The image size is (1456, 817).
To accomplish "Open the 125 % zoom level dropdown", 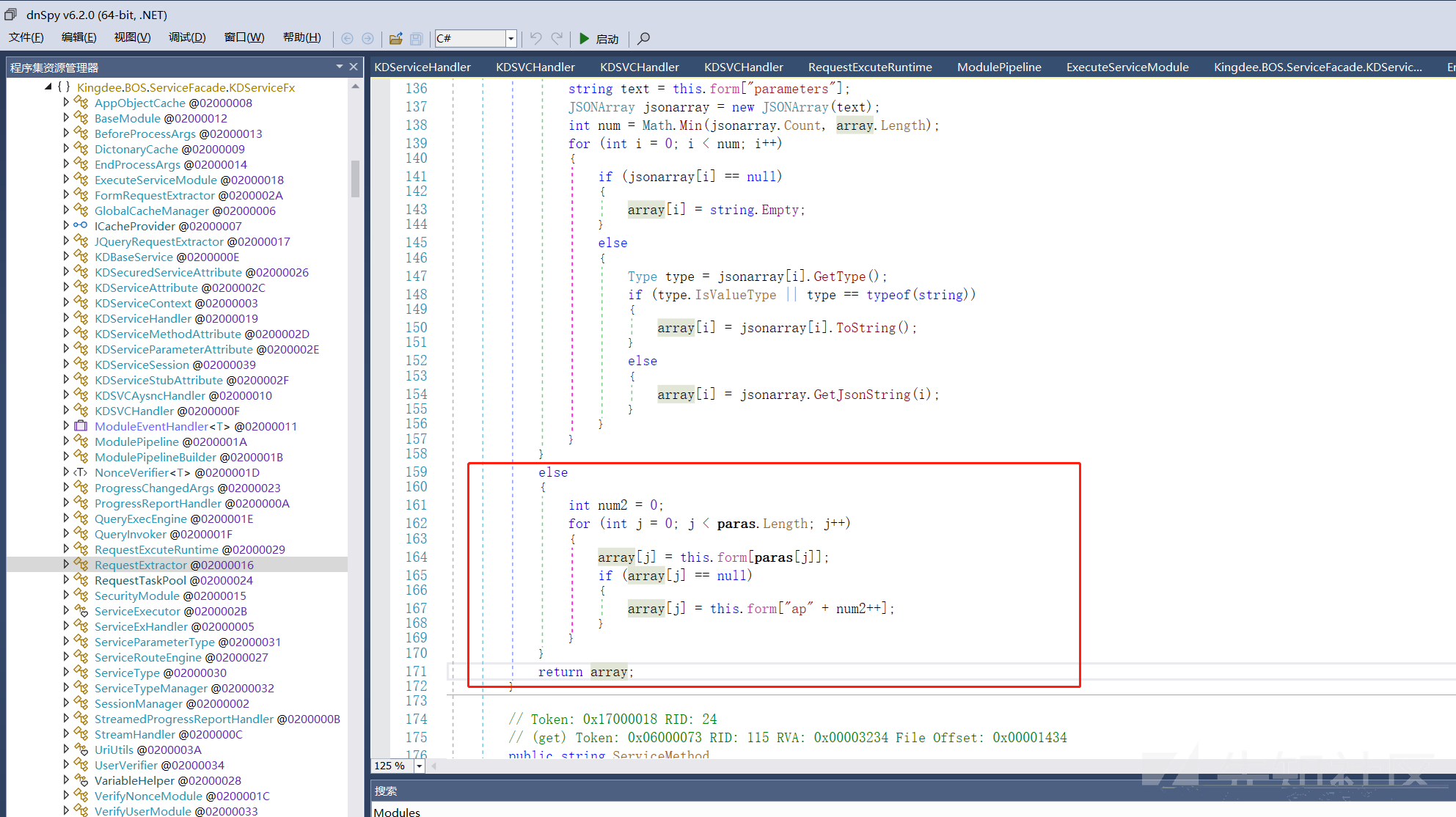I will click(x=419, y=766).
